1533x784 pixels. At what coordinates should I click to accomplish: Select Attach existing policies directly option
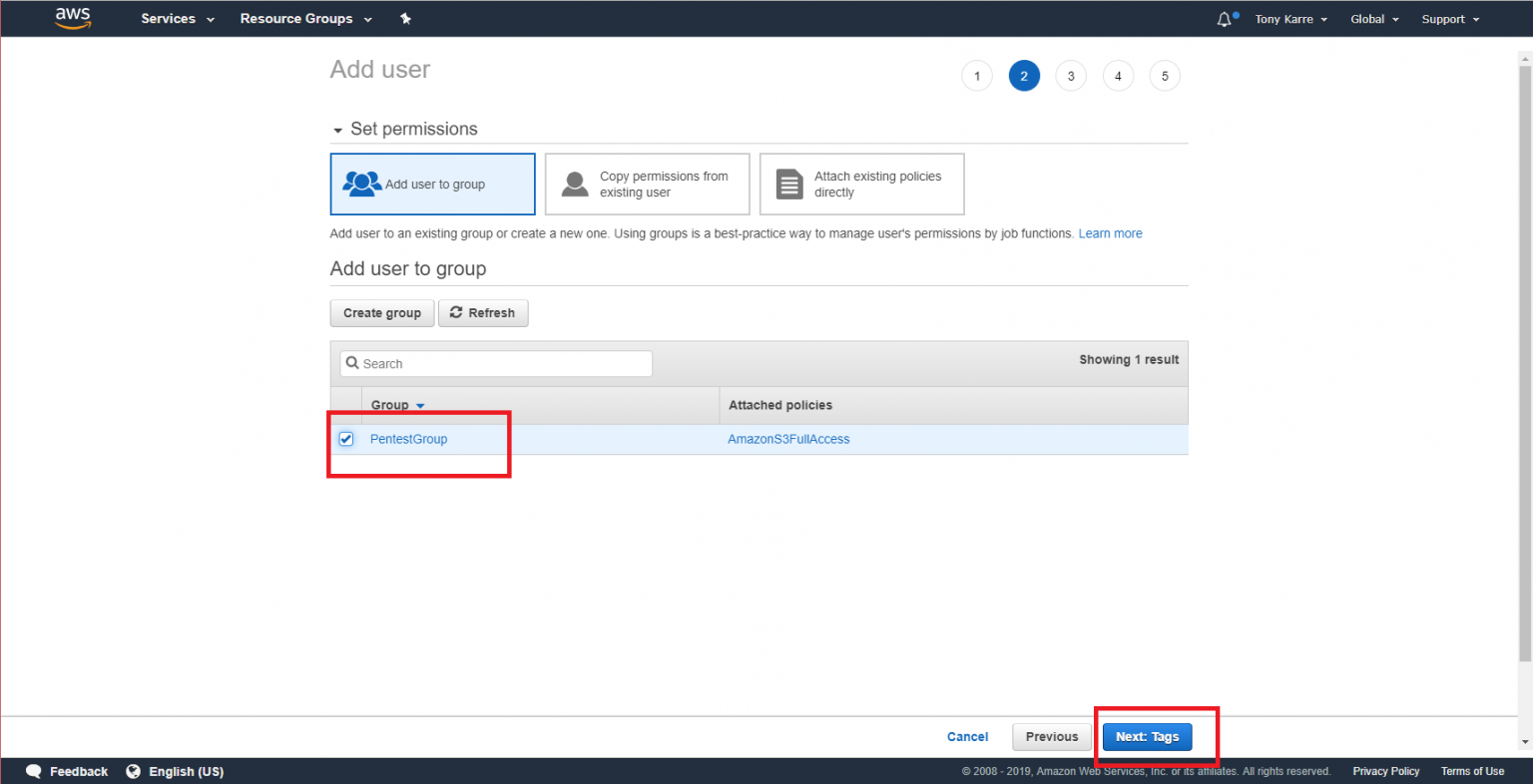click(861, 185)
